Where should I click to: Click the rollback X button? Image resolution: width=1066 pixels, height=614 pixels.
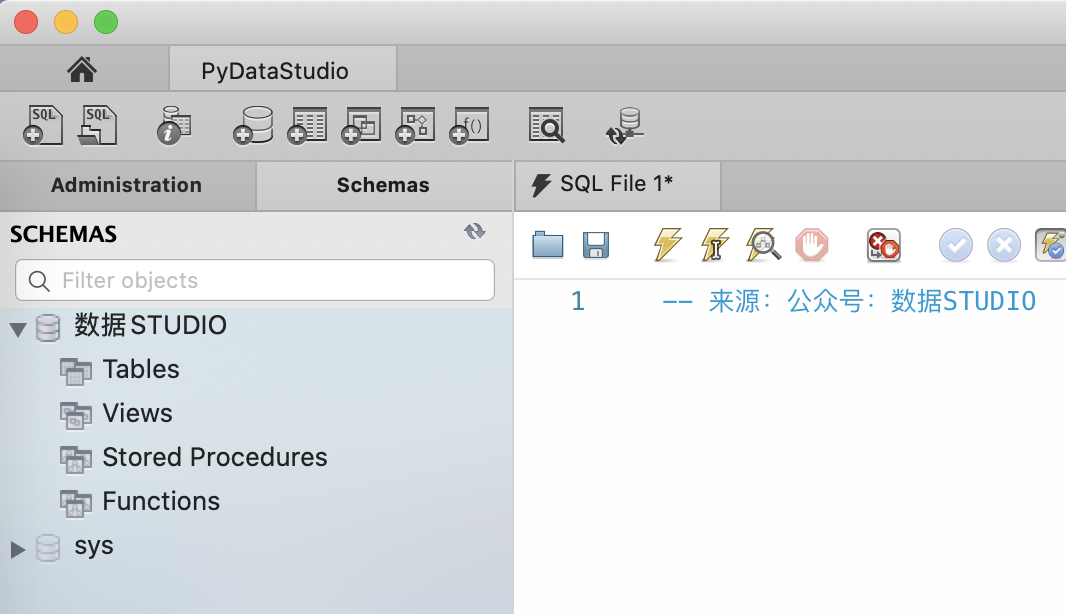pos(1003,244)
